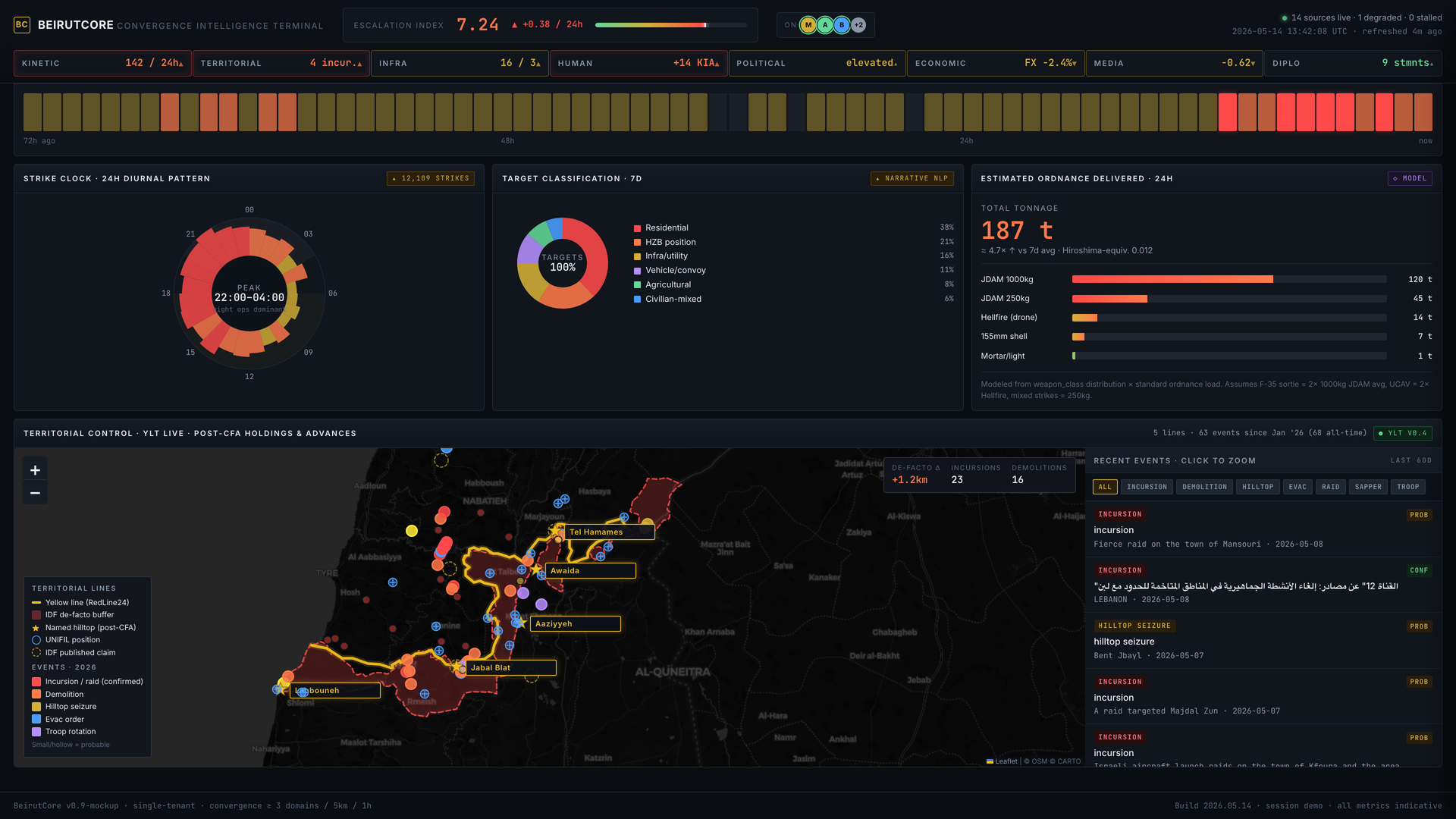Toggle the SAPPER event filter chip
The image size is (1456, 819).
click(1368, 487)
